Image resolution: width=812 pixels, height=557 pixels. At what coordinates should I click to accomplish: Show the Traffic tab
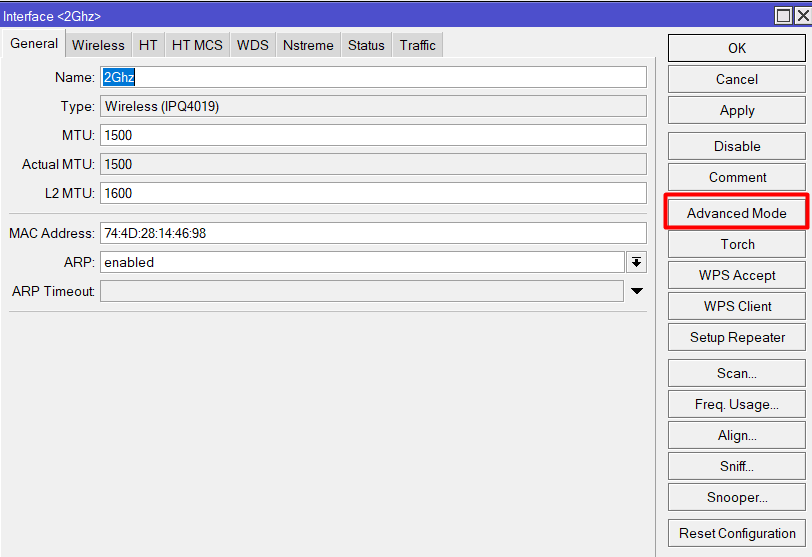point(417,45)
